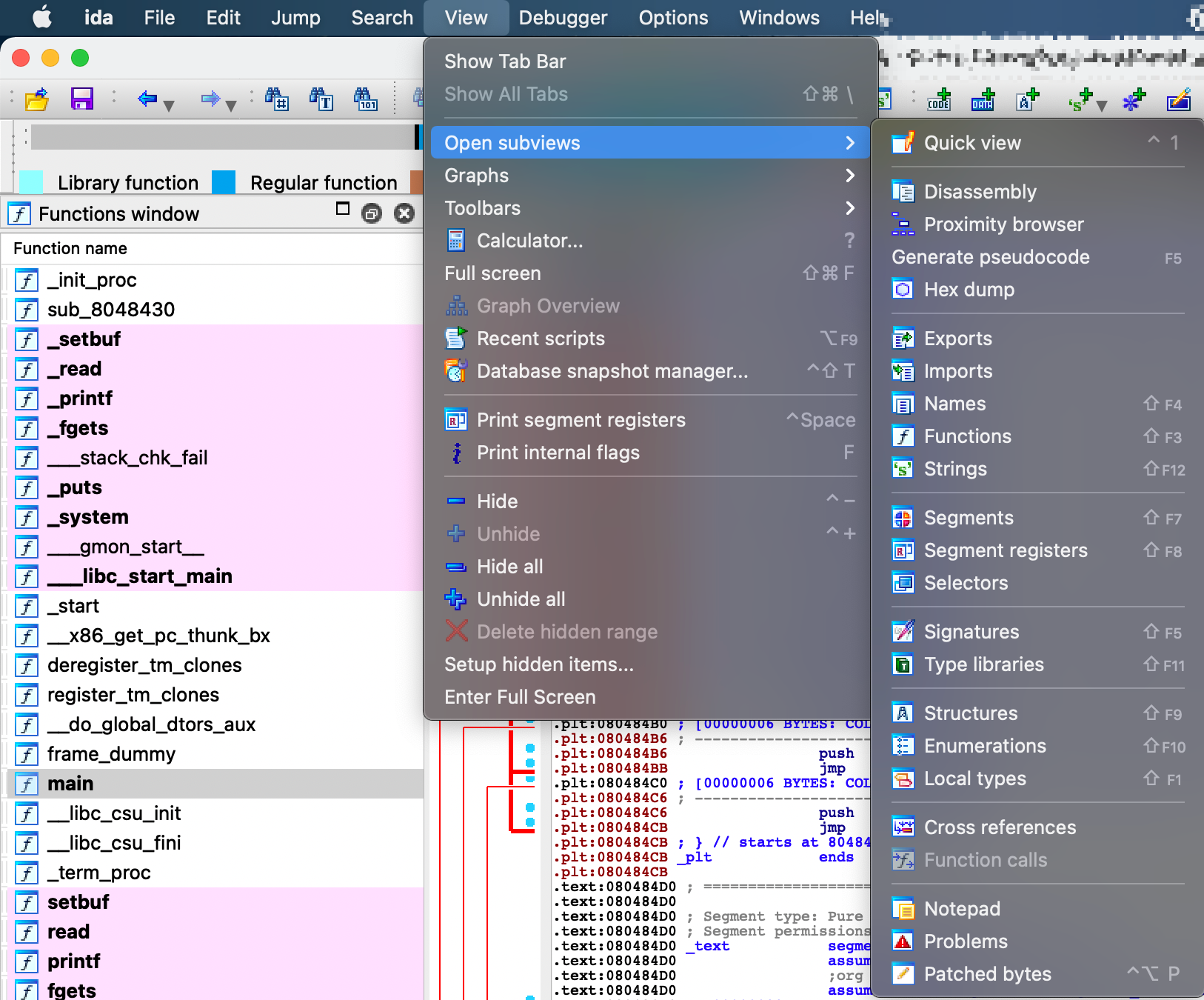
Task: Open Quick view subview
Action: coord(1038,143)
